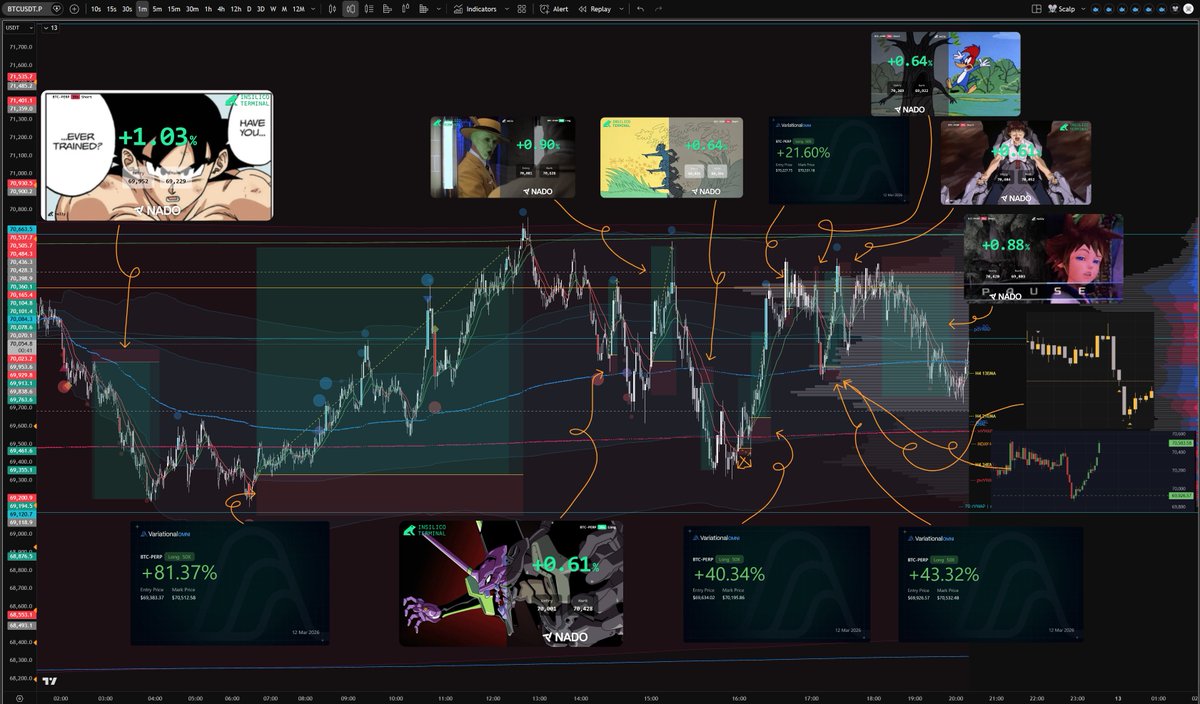Collapse the indicator legend showing 13
1200x704 pixels.
(x=50, y=28)
